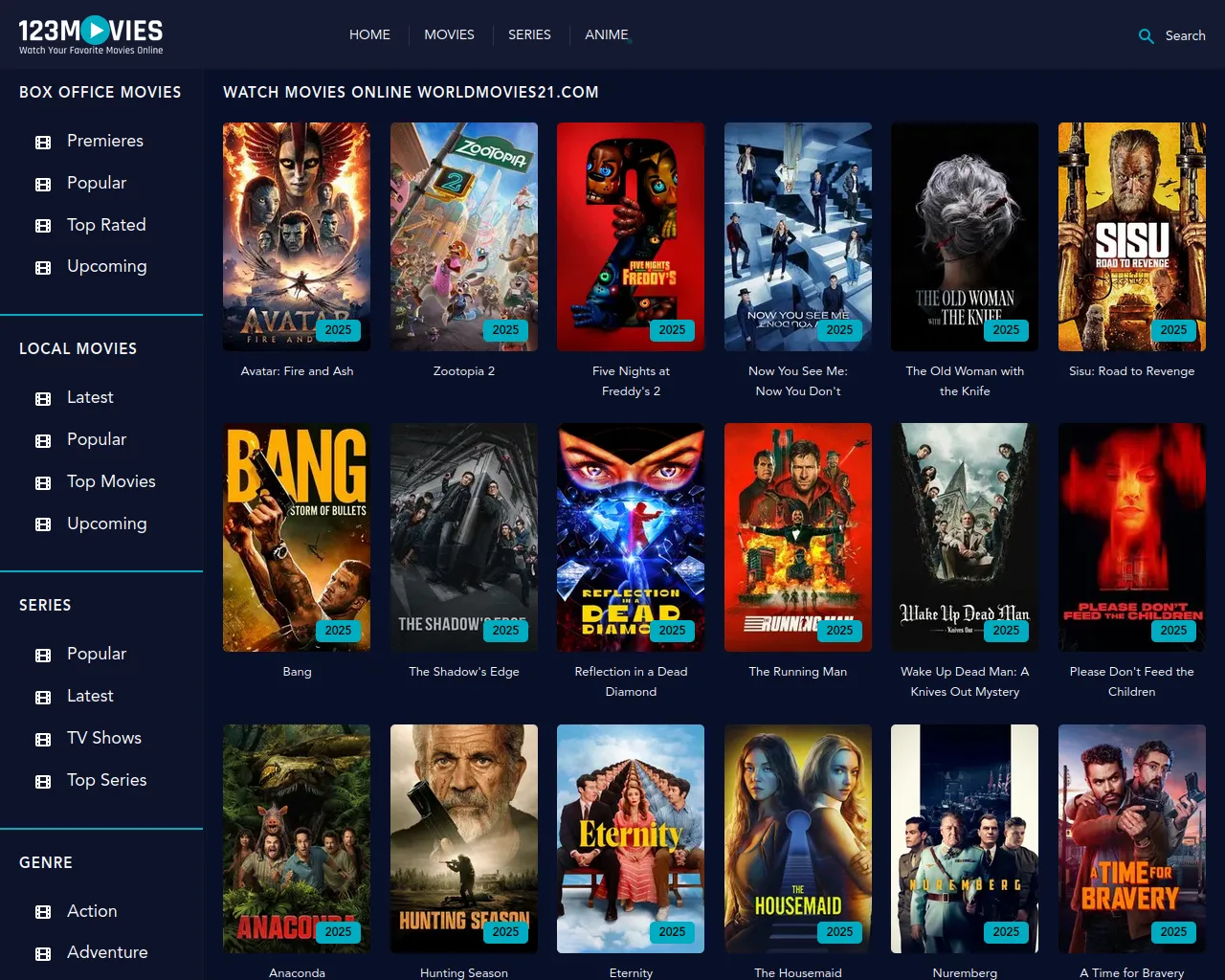This screenshot has width=1225, height=980.
Task: Browse the Action genre
Action: click(92, 911)
